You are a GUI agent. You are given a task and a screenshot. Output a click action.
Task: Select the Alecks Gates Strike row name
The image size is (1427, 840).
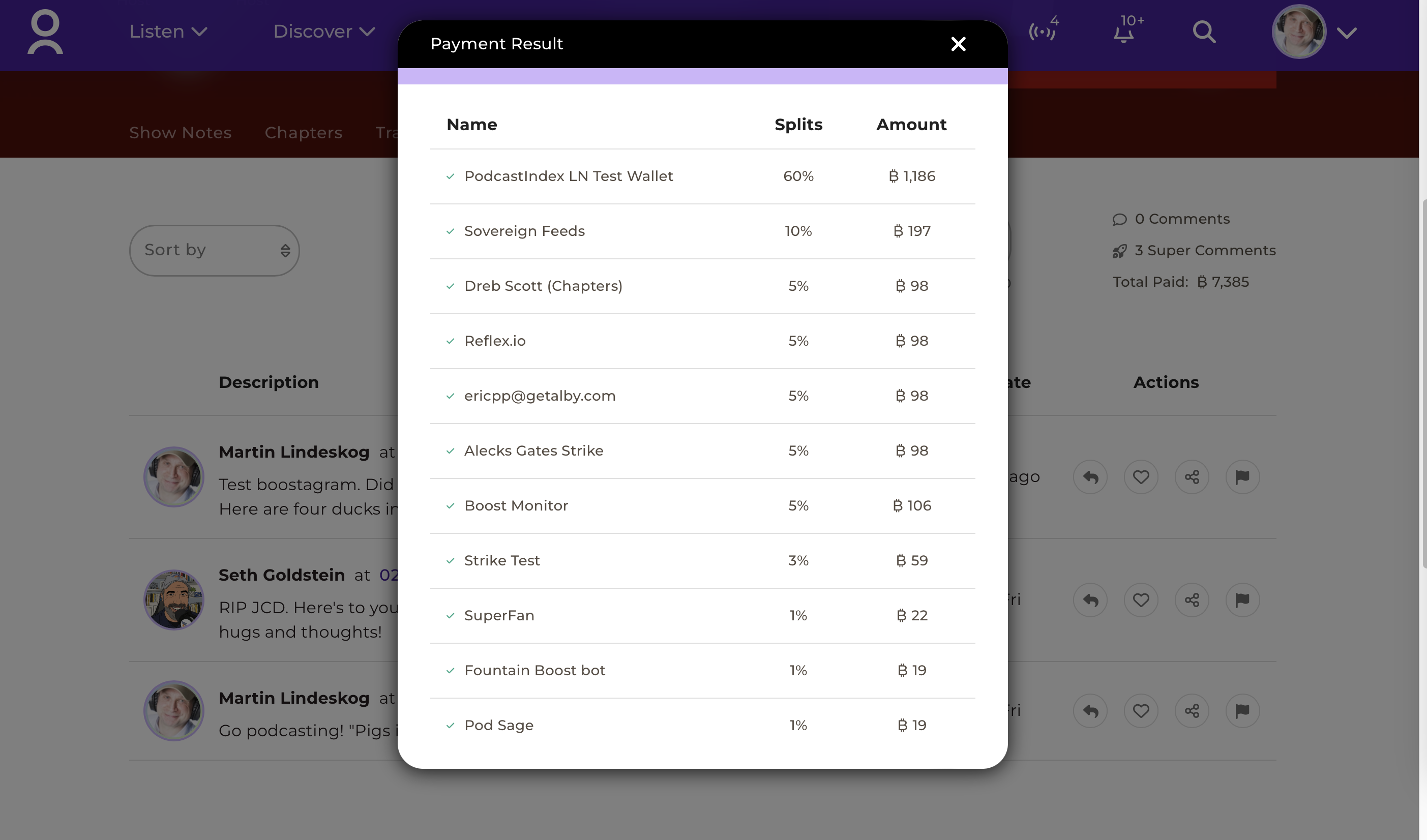pyautogui.click(x=533, y=451)
